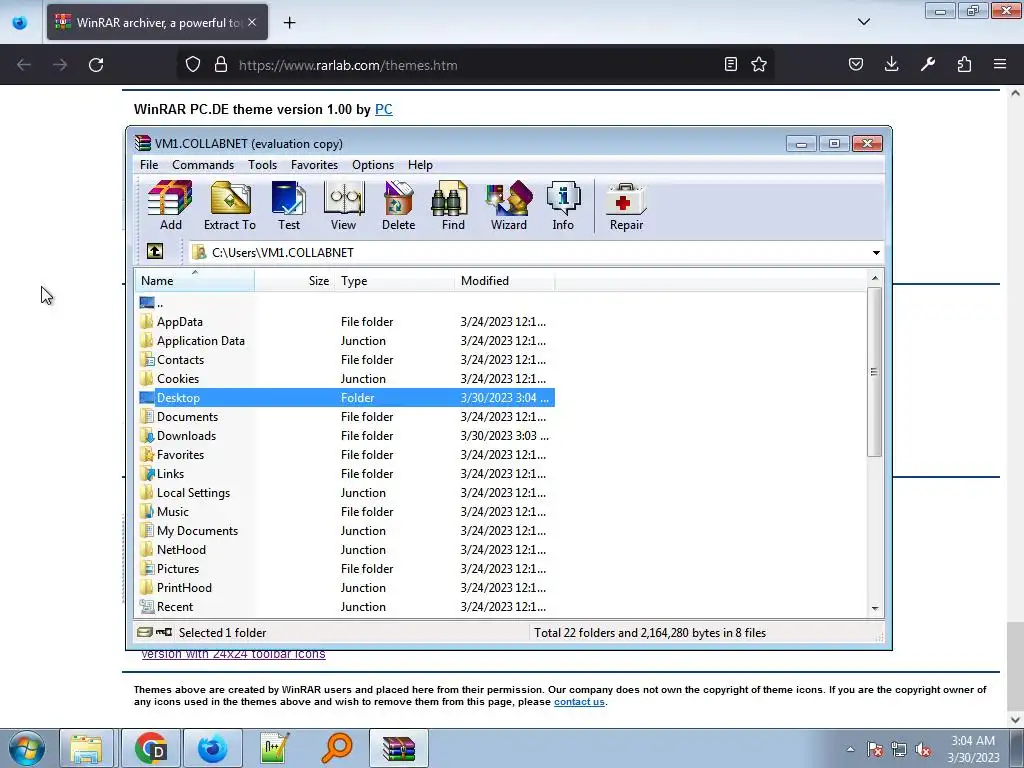Select the Extract To toolbar icon
Viewport: 1024px width, 768px height.
[230, 206]
